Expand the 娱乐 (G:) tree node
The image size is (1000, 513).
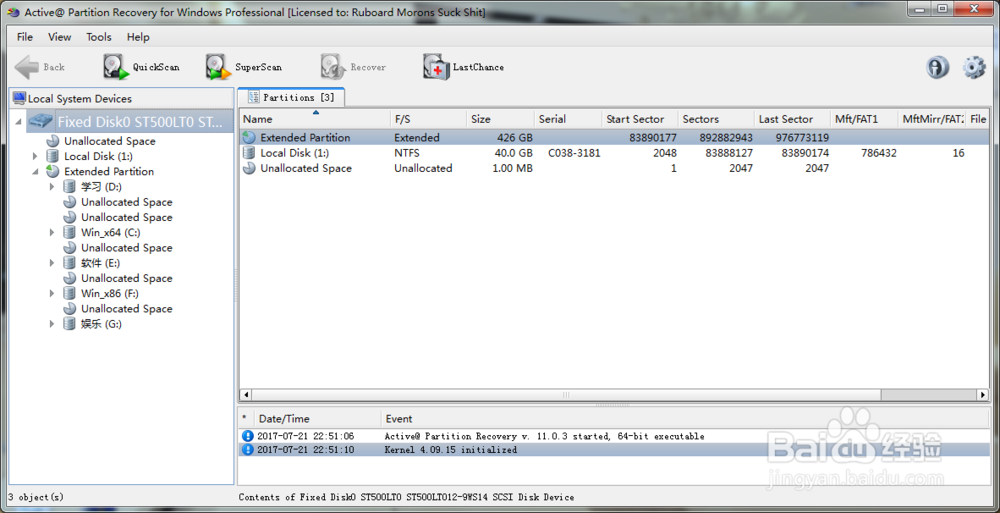(x=52, y=324)
